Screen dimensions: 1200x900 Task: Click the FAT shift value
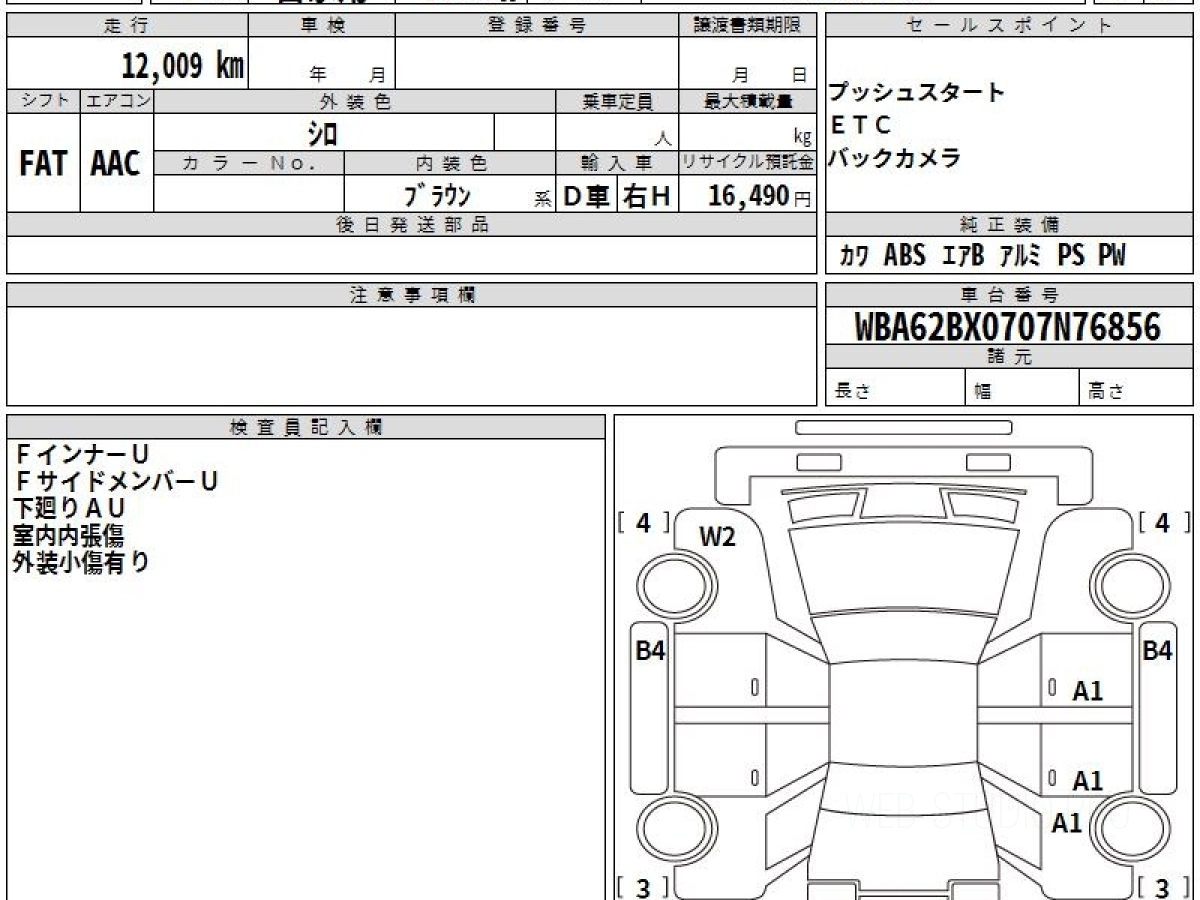pos(43,164)
